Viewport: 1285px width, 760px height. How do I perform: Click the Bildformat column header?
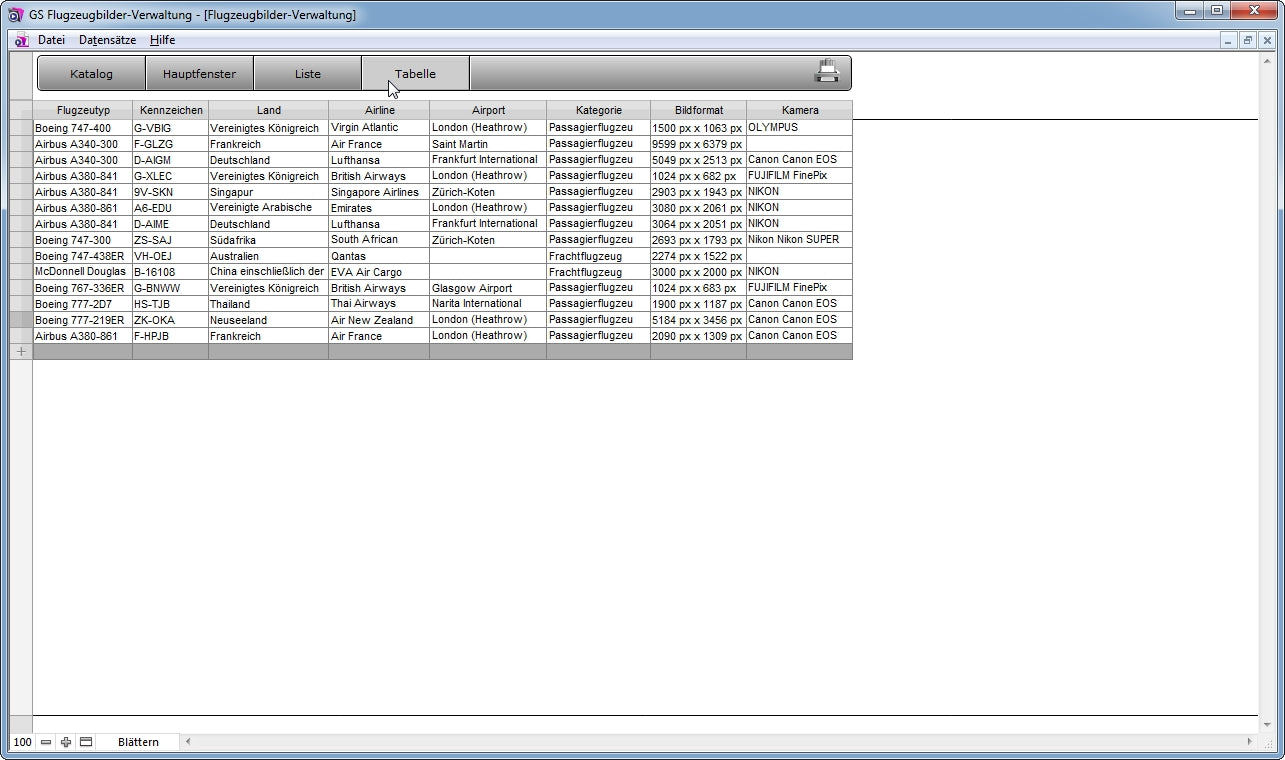698,110
